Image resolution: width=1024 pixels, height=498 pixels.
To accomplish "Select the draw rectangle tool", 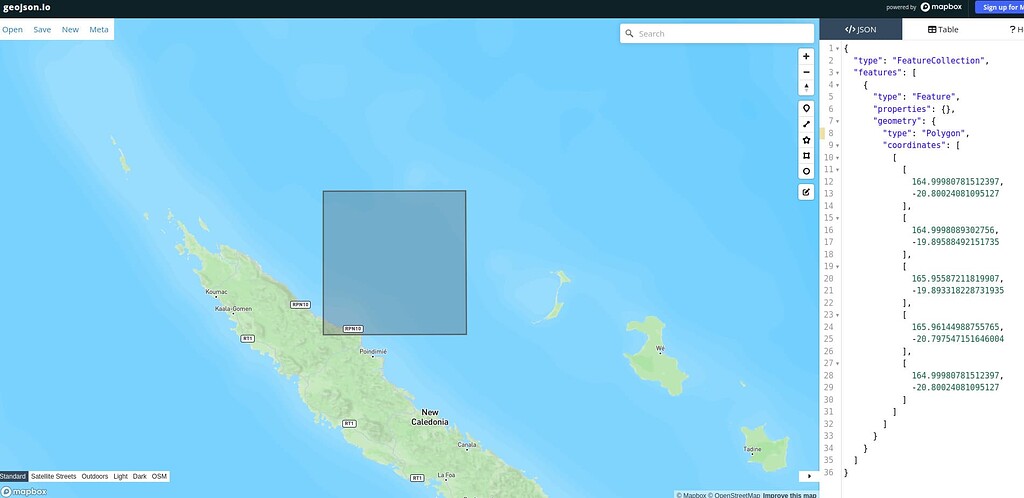I will 806,156.
